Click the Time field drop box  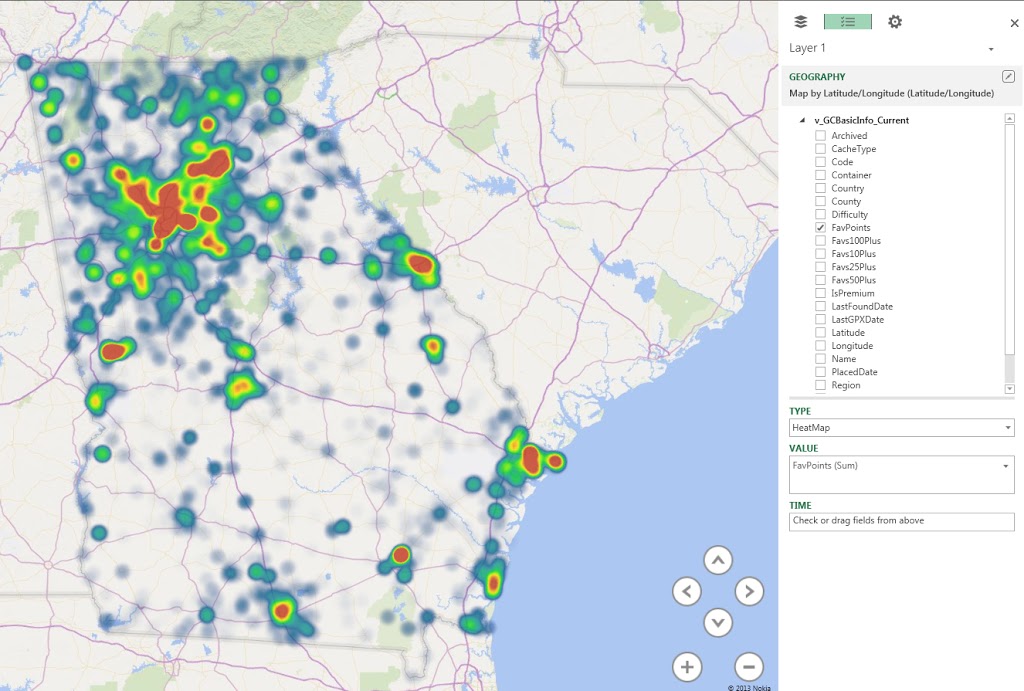point(901,521)
